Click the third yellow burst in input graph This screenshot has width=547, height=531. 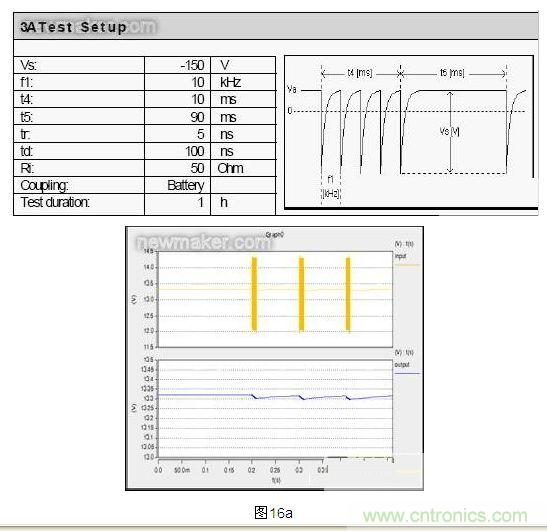(348, 294)
